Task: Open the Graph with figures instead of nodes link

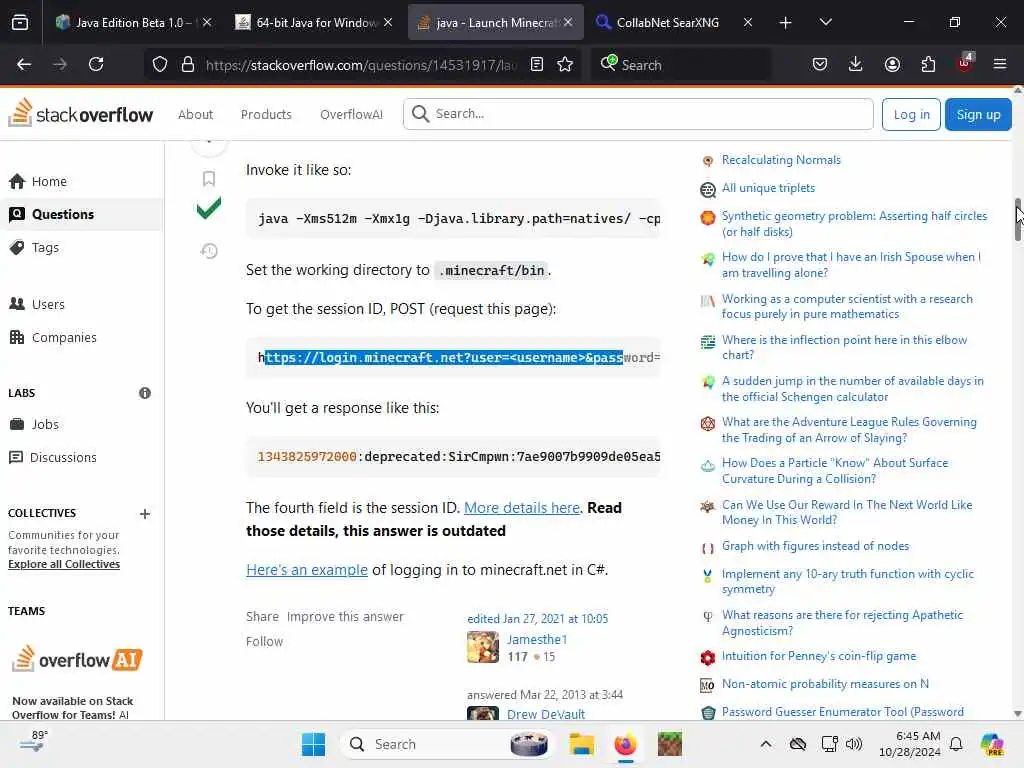Action: click(815, 546)
